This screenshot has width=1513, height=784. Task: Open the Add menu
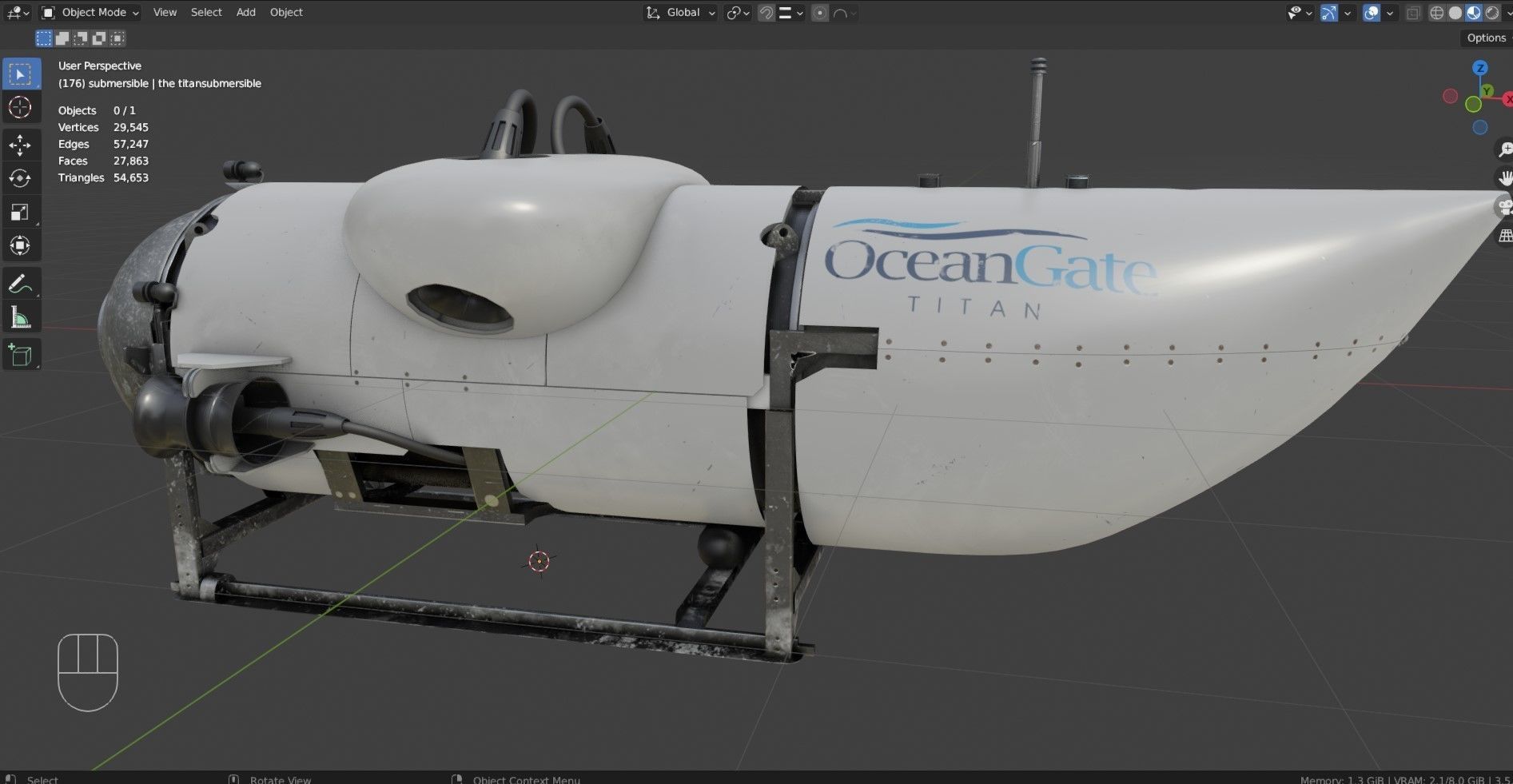point(246,13)
